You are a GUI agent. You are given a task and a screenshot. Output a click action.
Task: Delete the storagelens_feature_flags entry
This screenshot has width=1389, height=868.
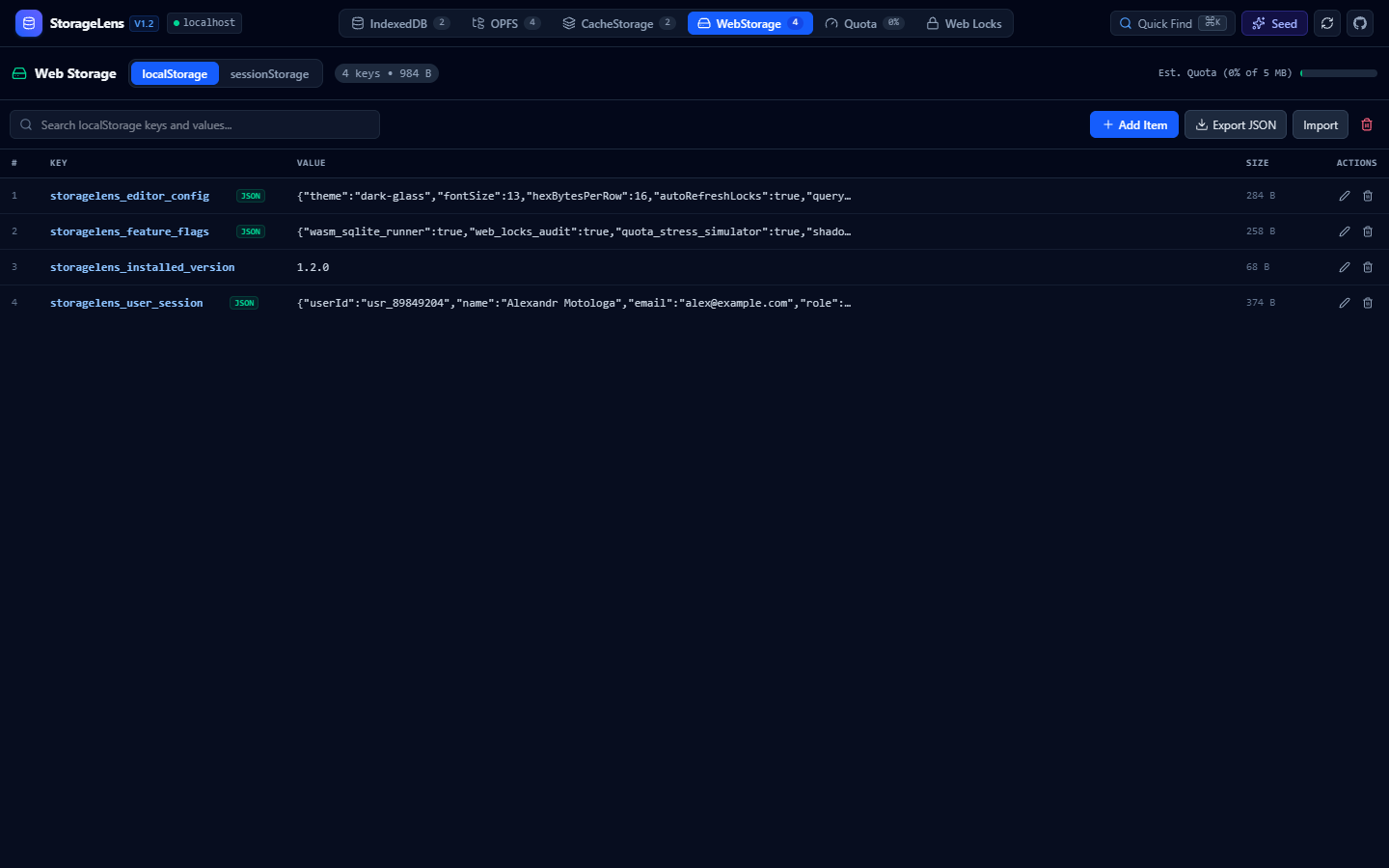point(1368,231)
